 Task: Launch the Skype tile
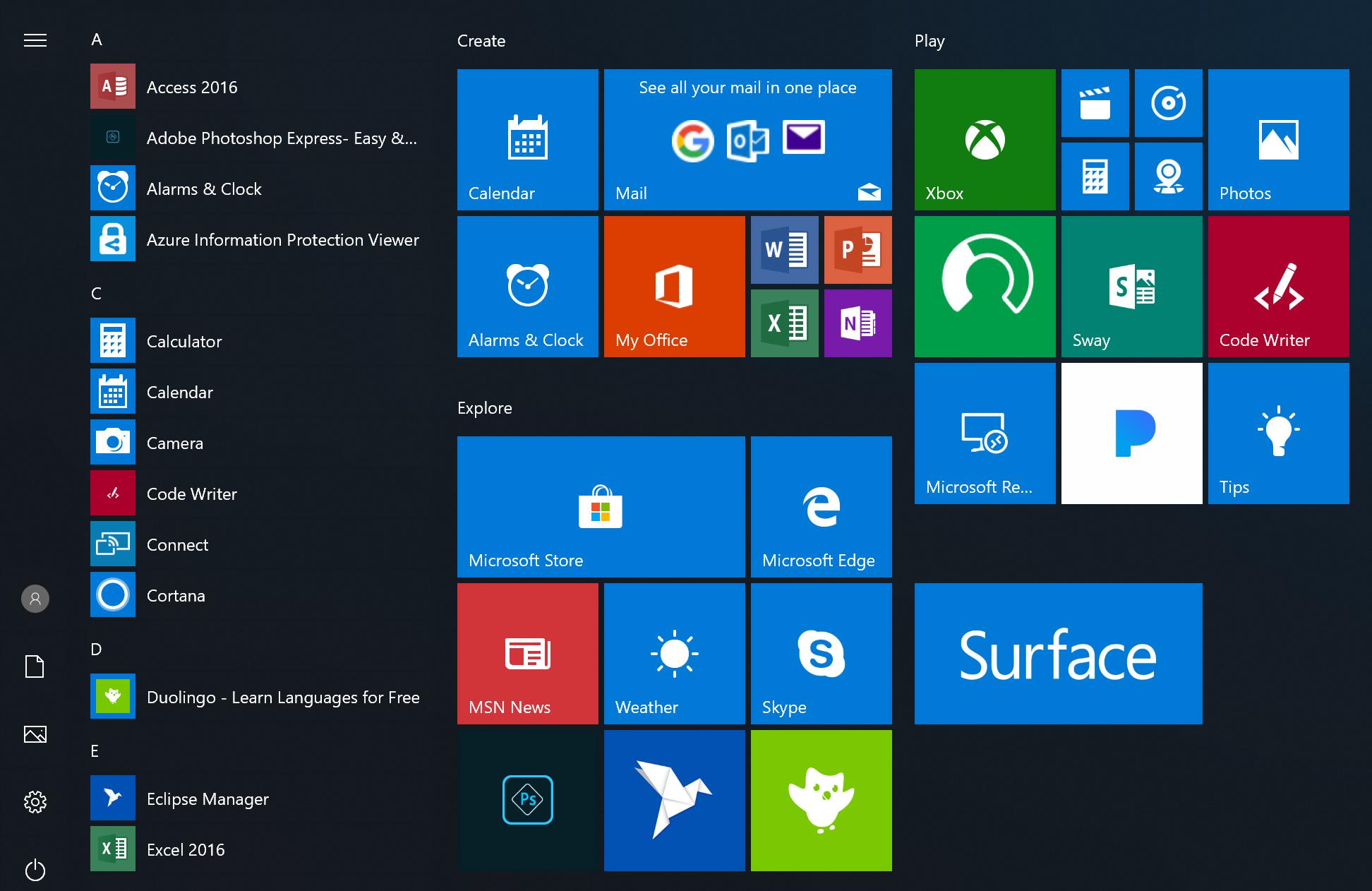(821, 653)
